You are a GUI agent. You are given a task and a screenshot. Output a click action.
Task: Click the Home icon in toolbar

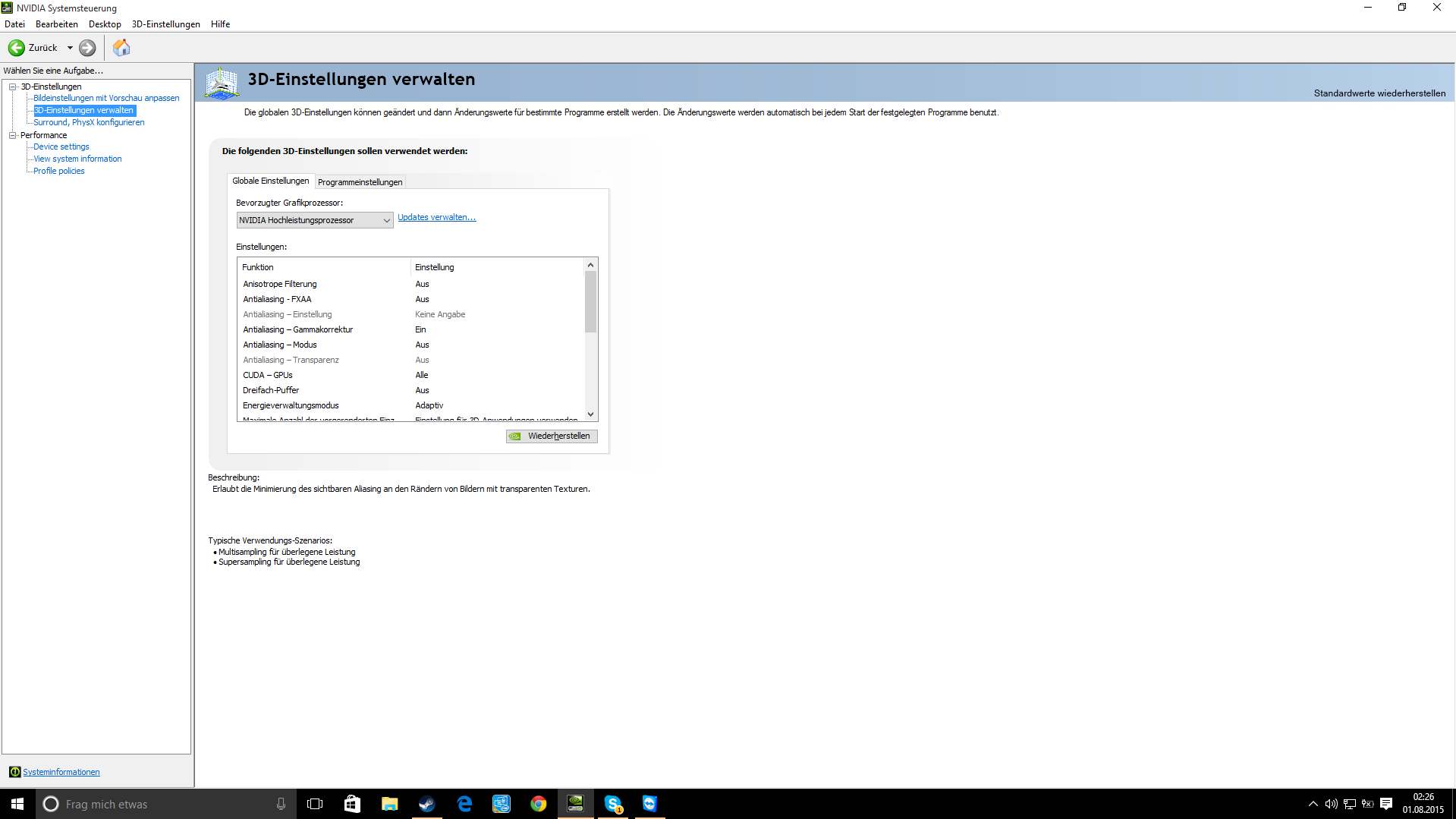pos(121,48)
